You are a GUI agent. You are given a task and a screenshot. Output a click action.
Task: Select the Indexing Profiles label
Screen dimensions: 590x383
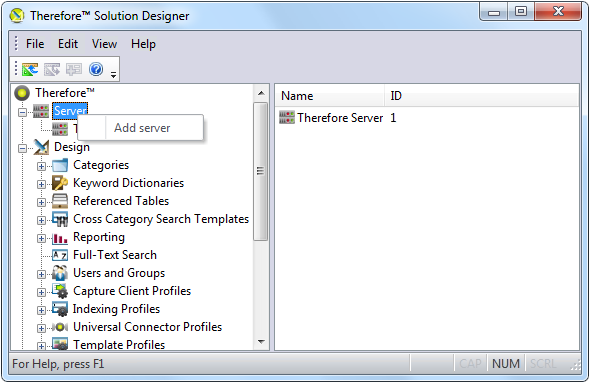pyautogui.click(x=116, y=309)
